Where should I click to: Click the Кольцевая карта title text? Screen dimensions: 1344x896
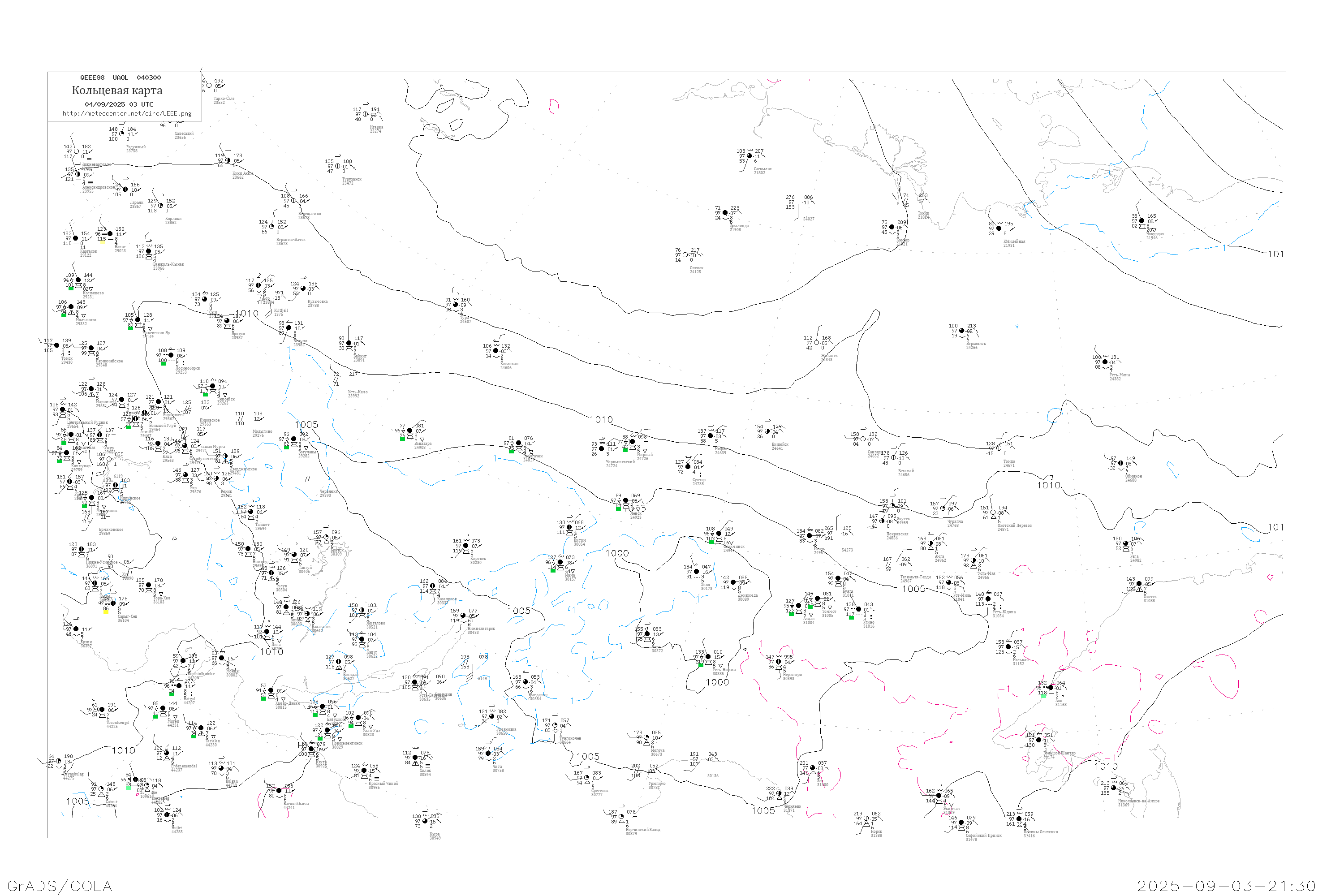point(117,90)
